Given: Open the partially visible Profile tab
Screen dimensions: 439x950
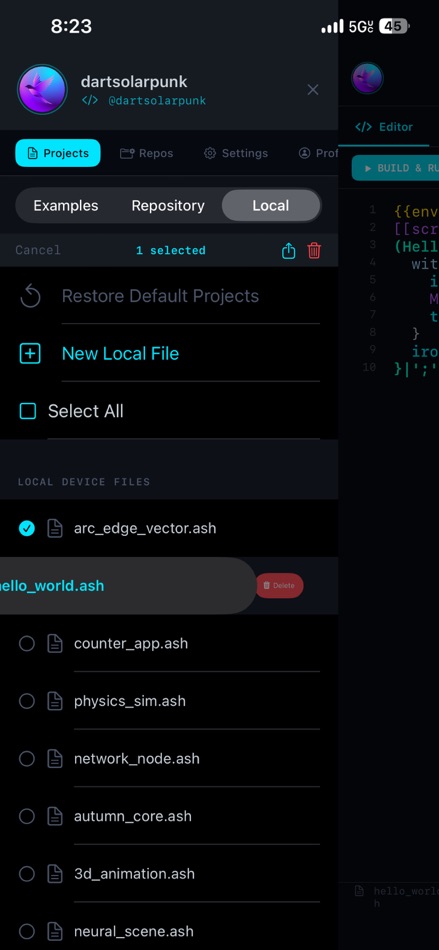Looking at the screenshot, I should [318, 153].
